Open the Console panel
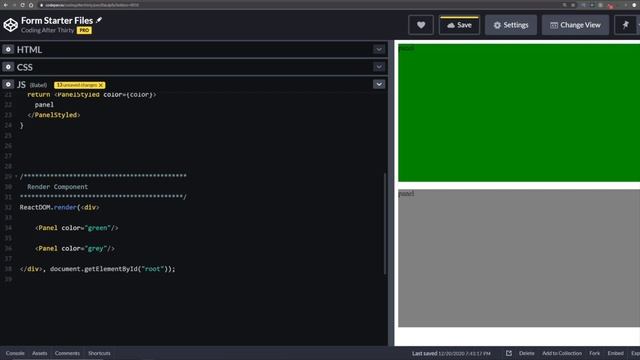The height and width of the screenshot is (360, 640). [x=15, y=353]
